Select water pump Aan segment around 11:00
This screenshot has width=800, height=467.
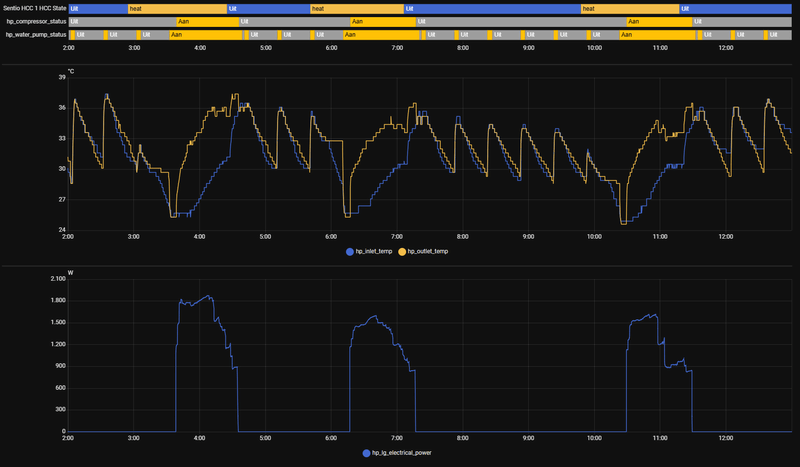(658, 35)
